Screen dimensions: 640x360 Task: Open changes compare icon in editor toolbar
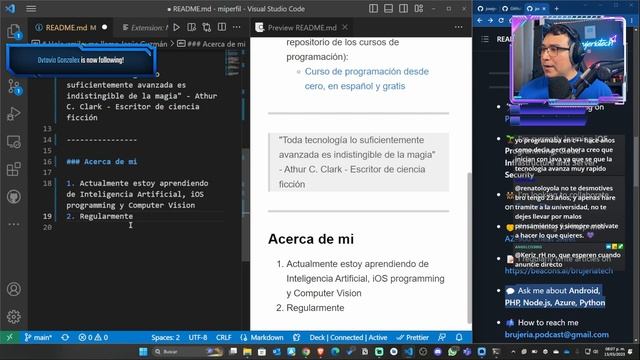(x=207, y=27)
